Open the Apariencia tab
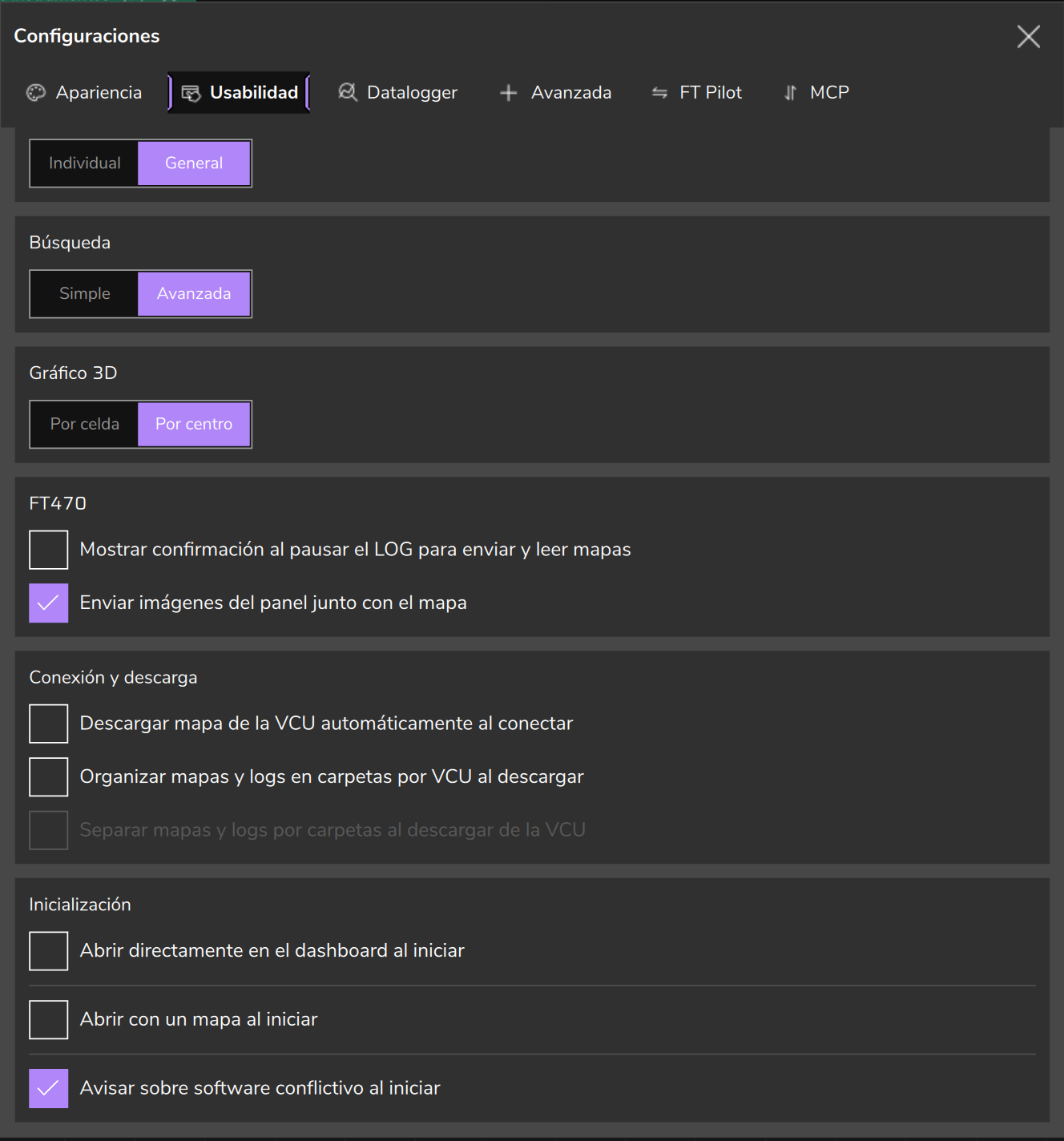The width and height of the screenshot is (1064, 1141). pos(84,93)
